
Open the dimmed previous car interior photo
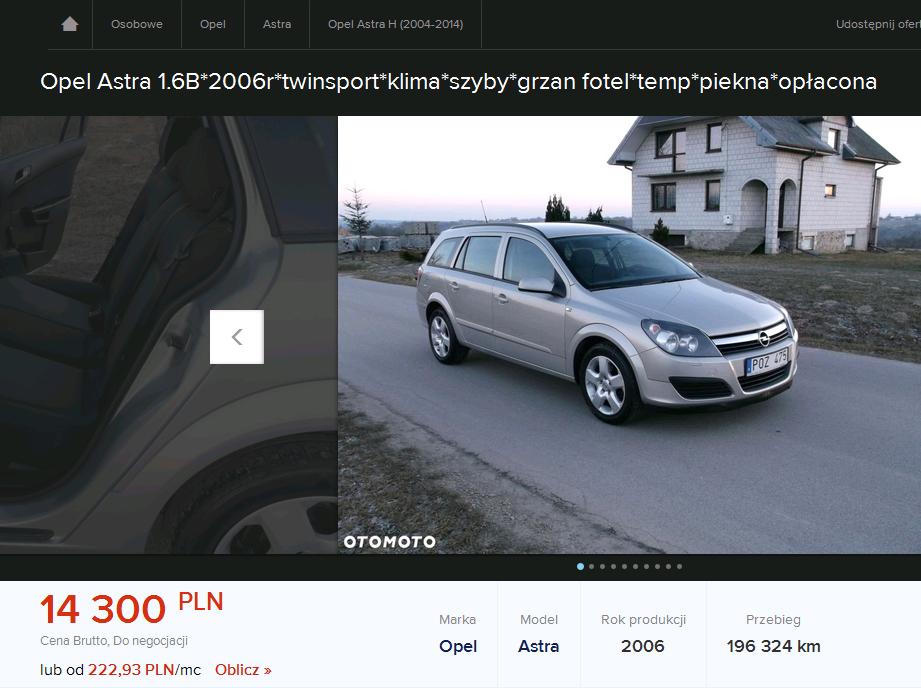tap(169, 334)
